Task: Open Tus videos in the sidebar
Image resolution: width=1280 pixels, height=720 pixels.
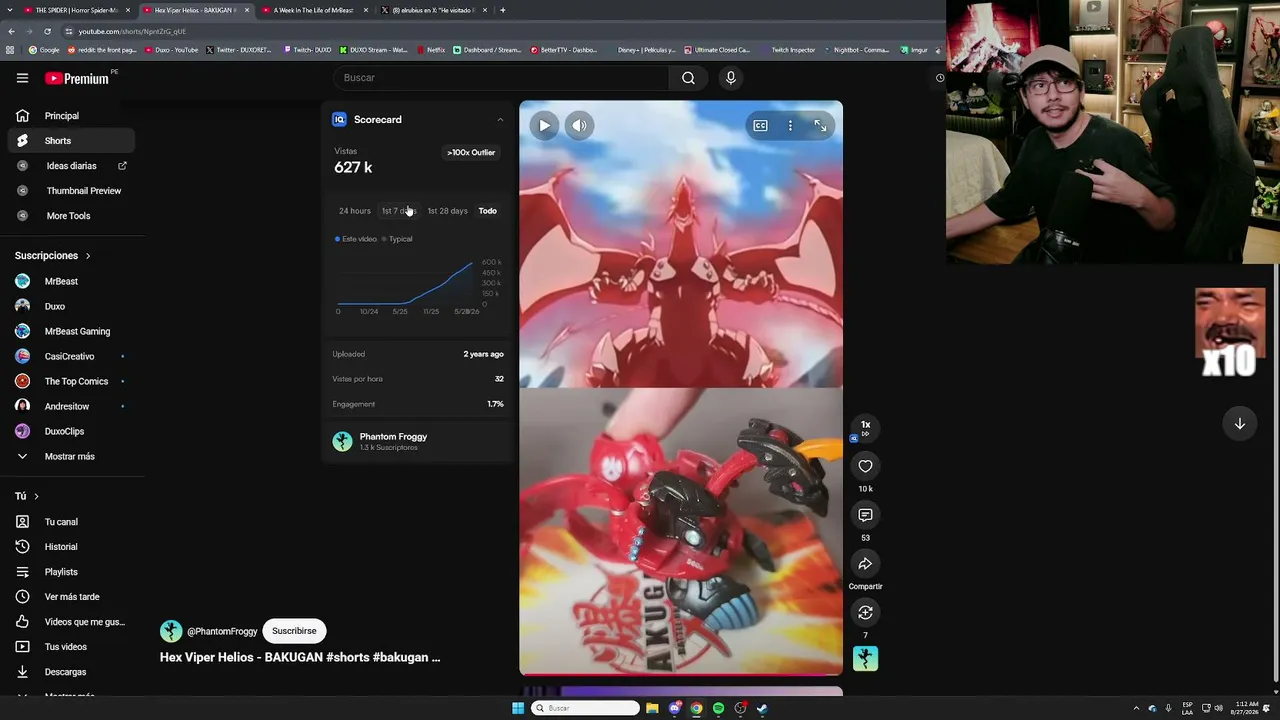Action: pyautogui.click(x=71, y=647)
